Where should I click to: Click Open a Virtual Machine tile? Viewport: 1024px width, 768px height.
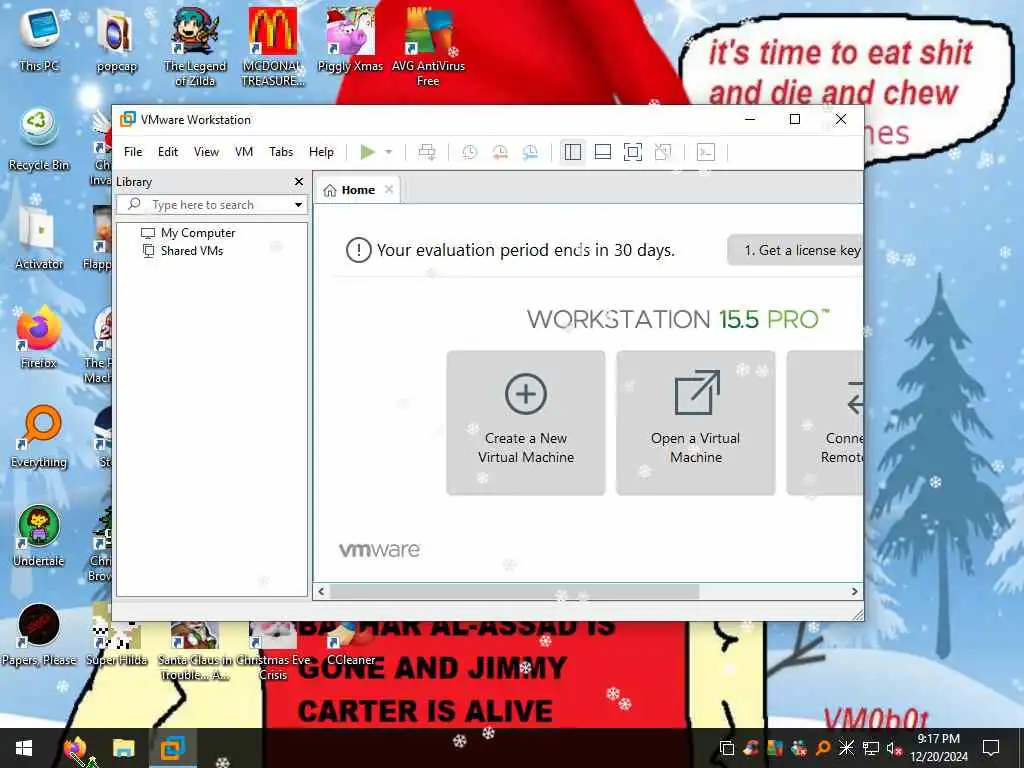(x=696, y=423)
